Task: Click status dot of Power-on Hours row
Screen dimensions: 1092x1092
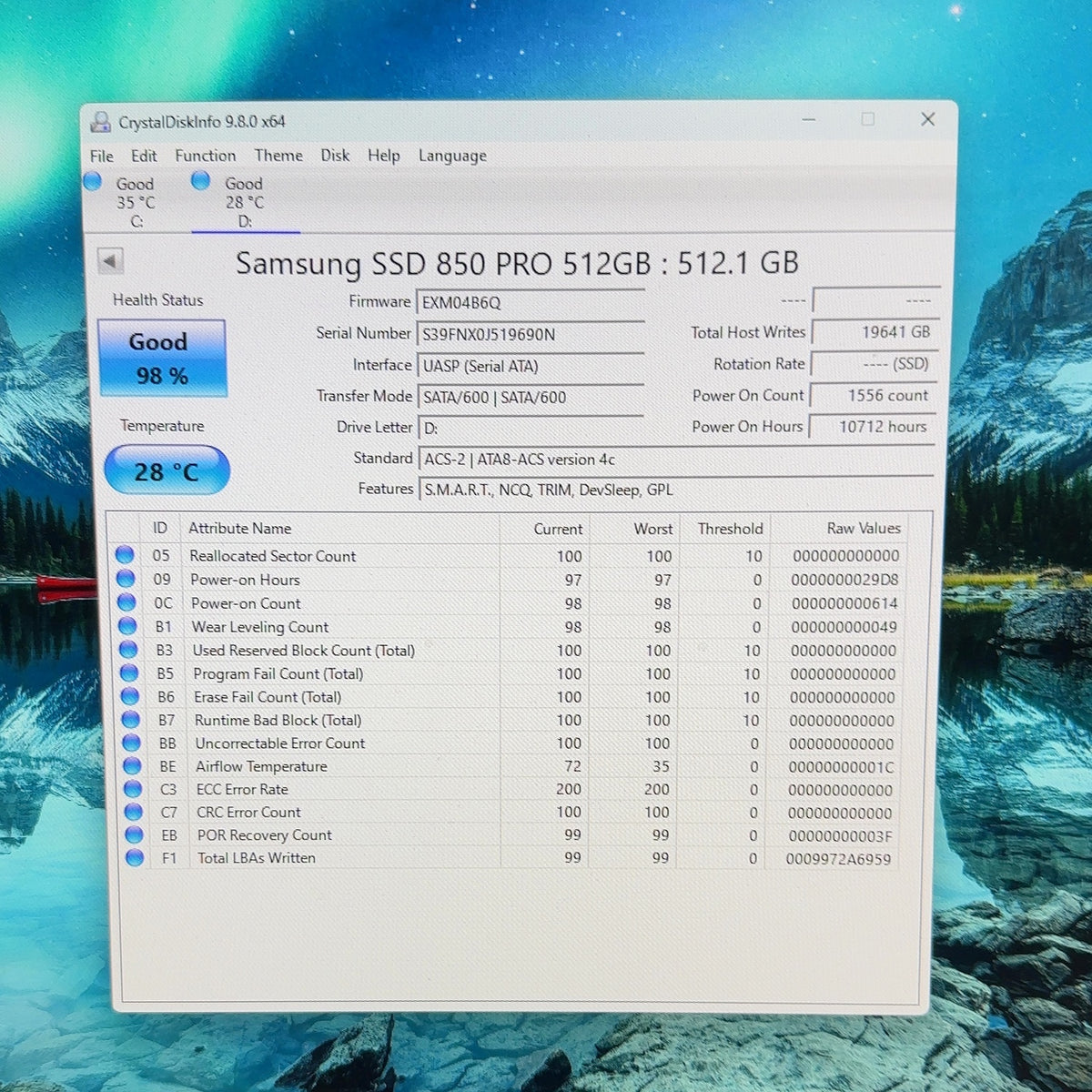Action: (x=126, y=579)
